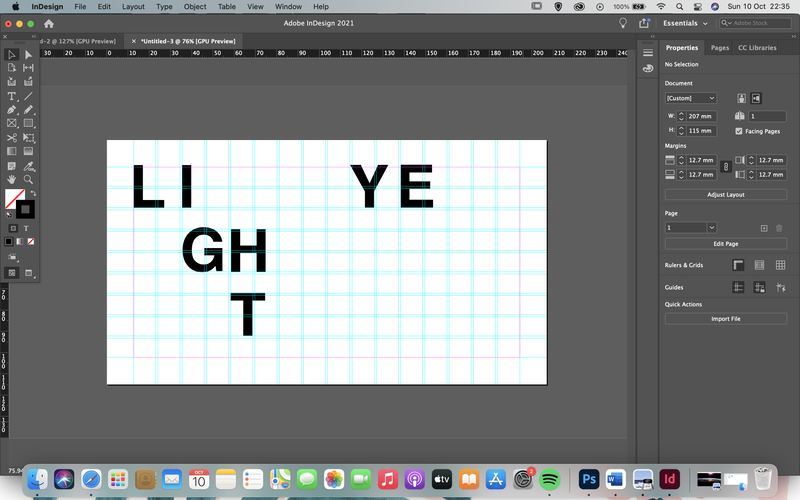Viewport: 800px width, 500px height.
Task: Select the Hand tool
Action: (11, 180)
